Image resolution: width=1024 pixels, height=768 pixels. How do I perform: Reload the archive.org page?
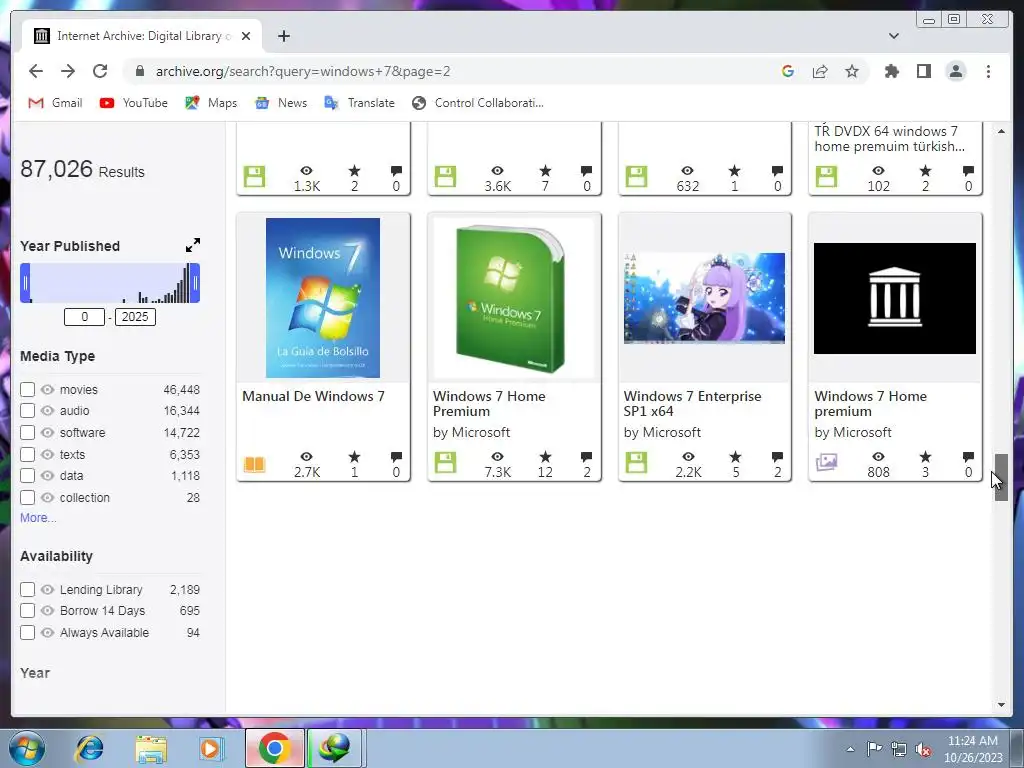pos(100,71)
